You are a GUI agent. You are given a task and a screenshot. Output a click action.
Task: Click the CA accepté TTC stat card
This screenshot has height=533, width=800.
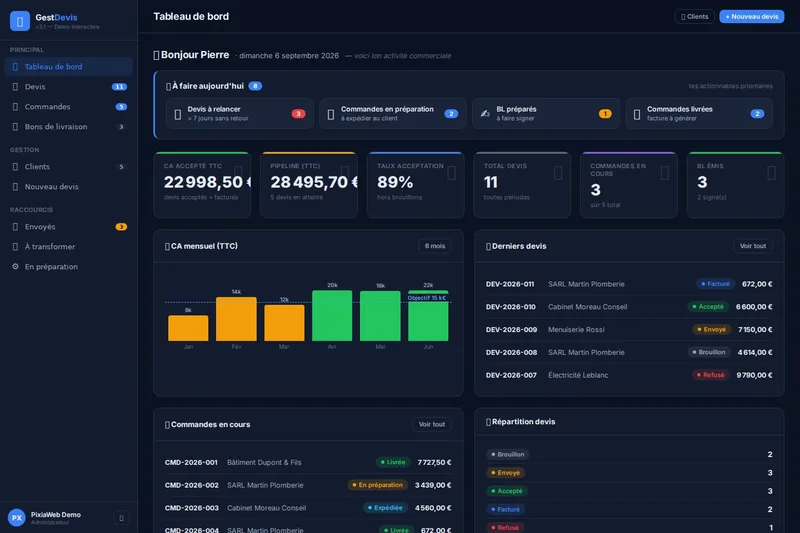(202, 185)
